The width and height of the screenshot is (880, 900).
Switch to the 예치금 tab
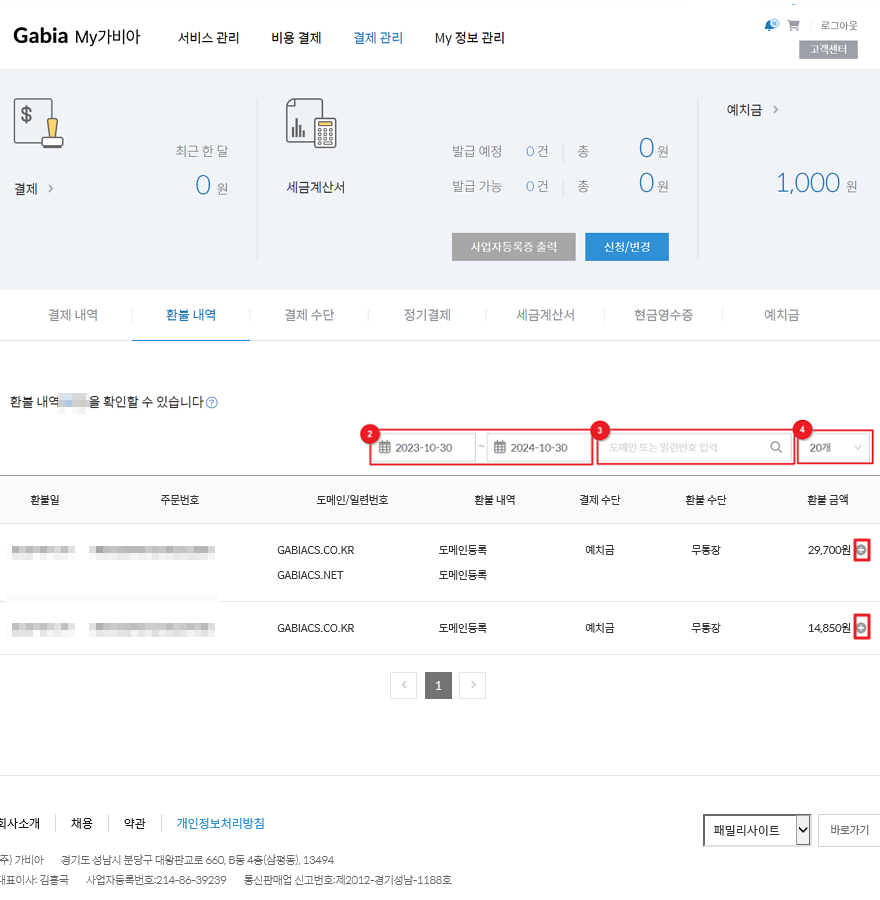coord(781,315)
